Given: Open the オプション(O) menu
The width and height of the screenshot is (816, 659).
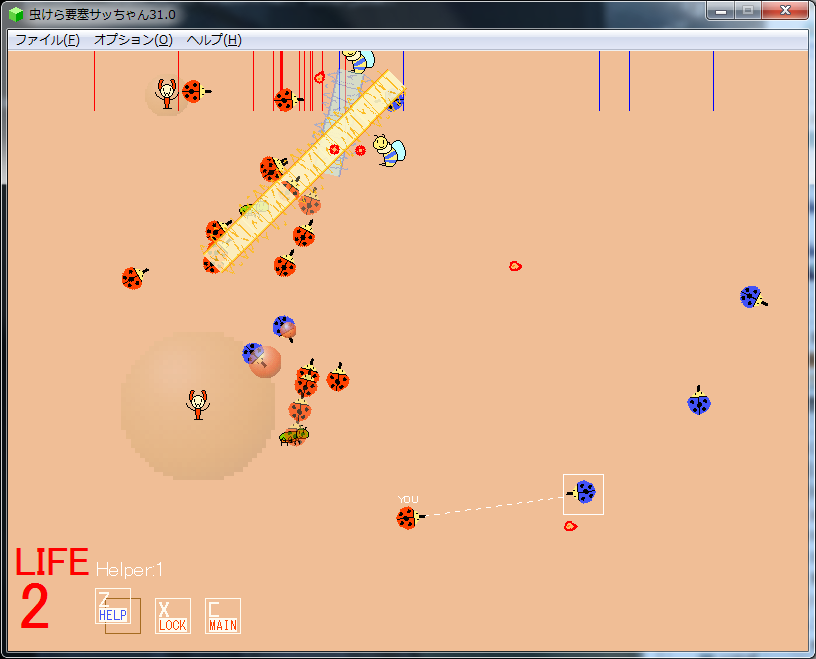Looking at the screenshot, I should coord(133,40).
